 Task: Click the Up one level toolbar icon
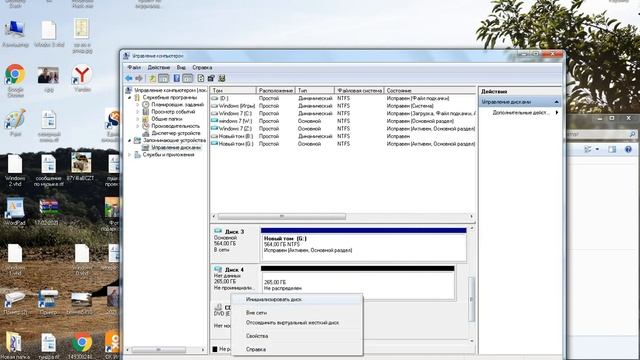pos(152,78)
